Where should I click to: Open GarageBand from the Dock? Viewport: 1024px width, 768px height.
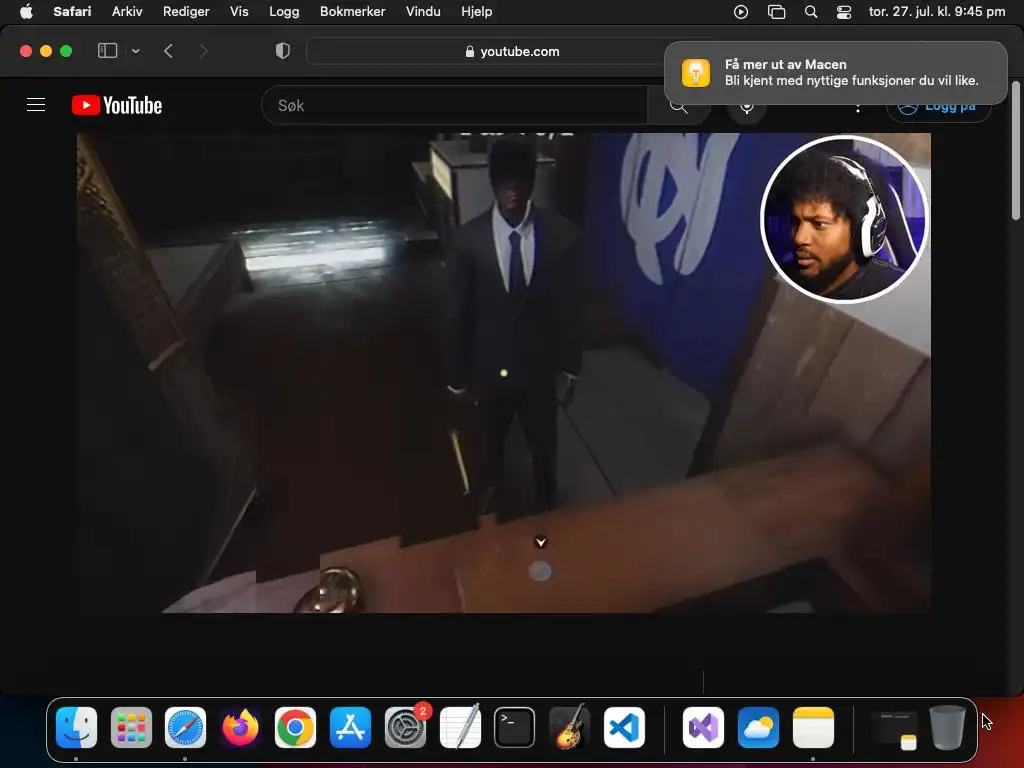(569, 727)
